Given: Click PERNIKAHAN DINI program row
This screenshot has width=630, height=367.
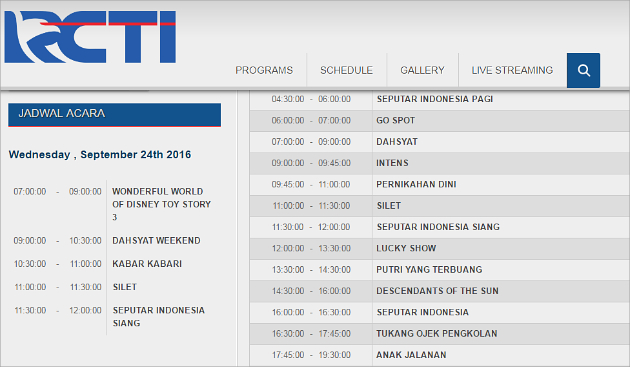Looking at the screenshot, I should point(440,185).
